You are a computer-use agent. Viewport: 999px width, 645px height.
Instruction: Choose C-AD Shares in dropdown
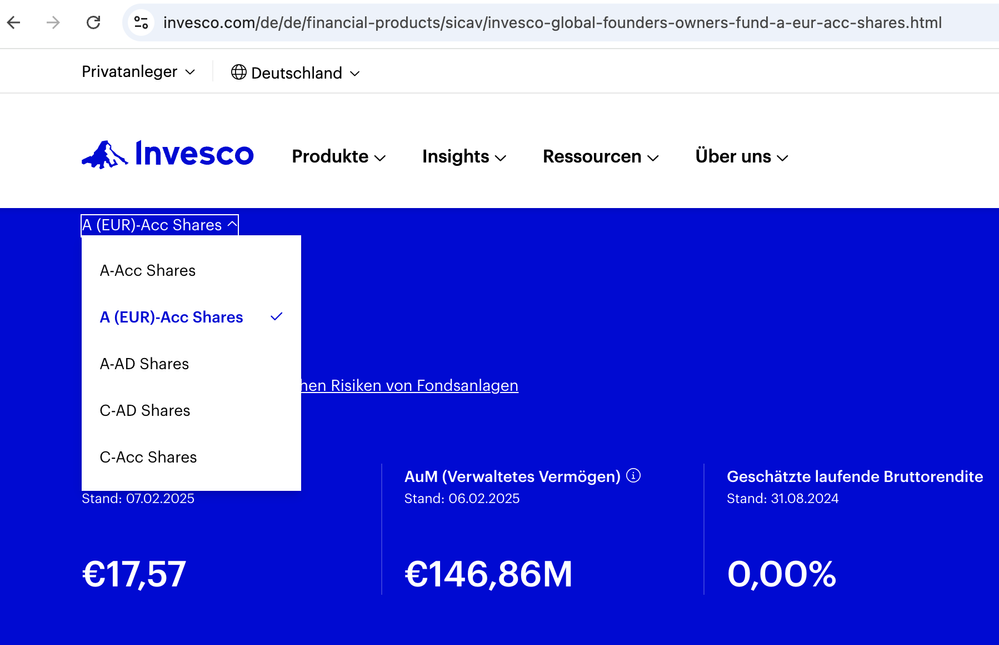[191, 410]
